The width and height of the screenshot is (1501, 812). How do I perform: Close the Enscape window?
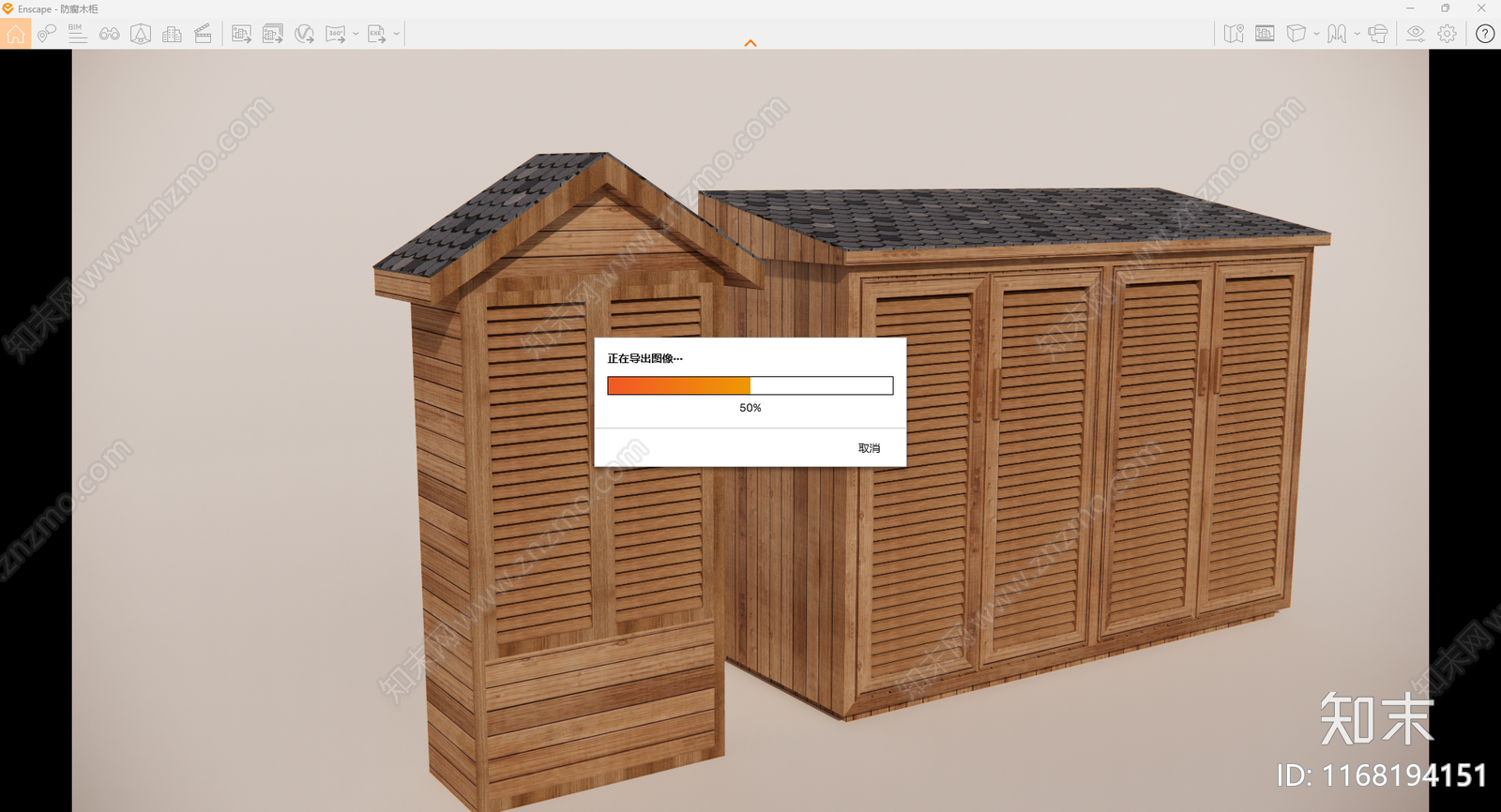click(x=1481, y=8)
